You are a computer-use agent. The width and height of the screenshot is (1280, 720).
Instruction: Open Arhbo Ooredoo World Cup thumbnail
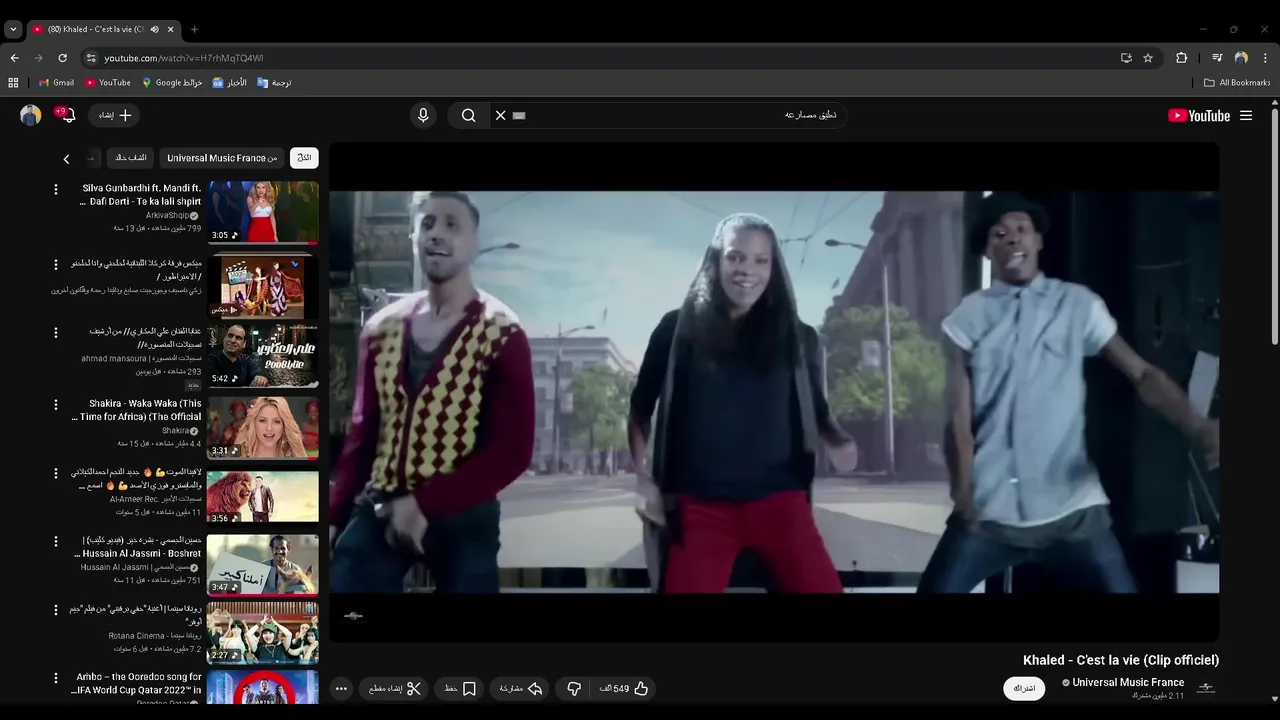(x=263, y=687)
